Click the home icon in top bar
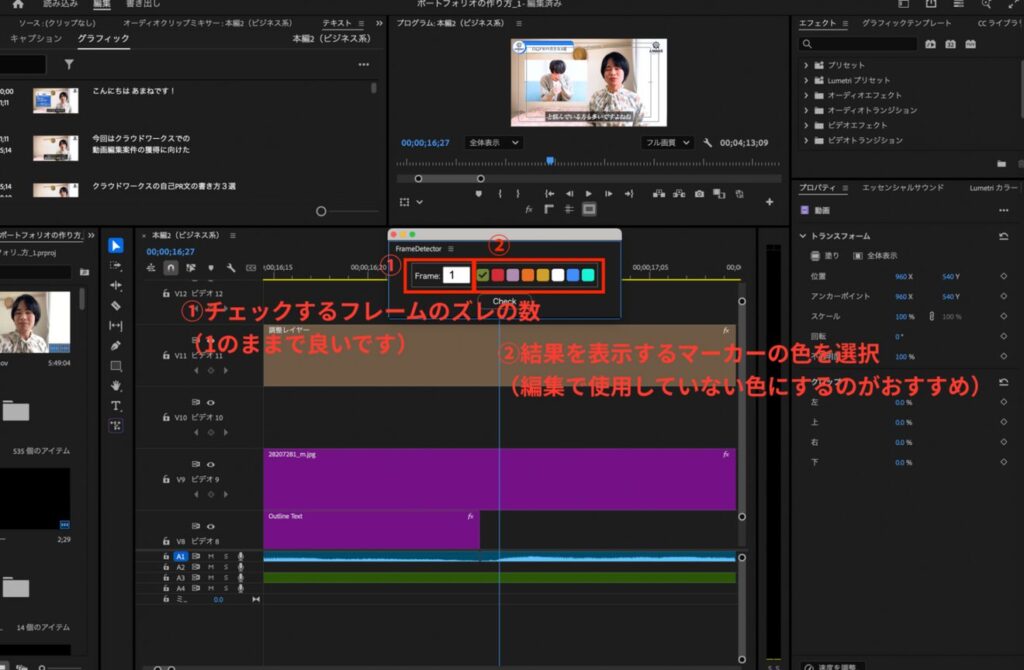Image resolution: width=1024 pixels, height=670 pixels. (18, 4)
